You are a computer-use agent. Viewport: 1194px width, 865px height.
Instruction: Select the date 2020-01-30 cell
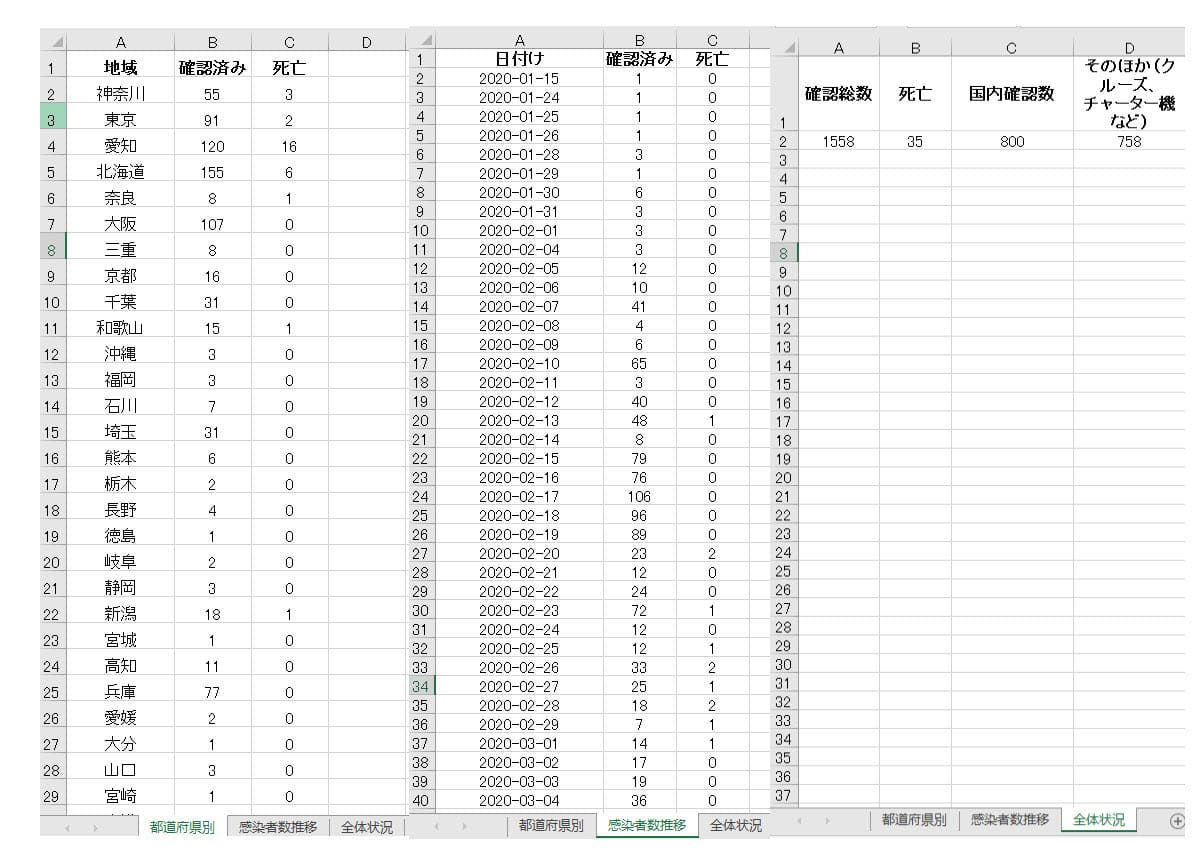point(519,193)
